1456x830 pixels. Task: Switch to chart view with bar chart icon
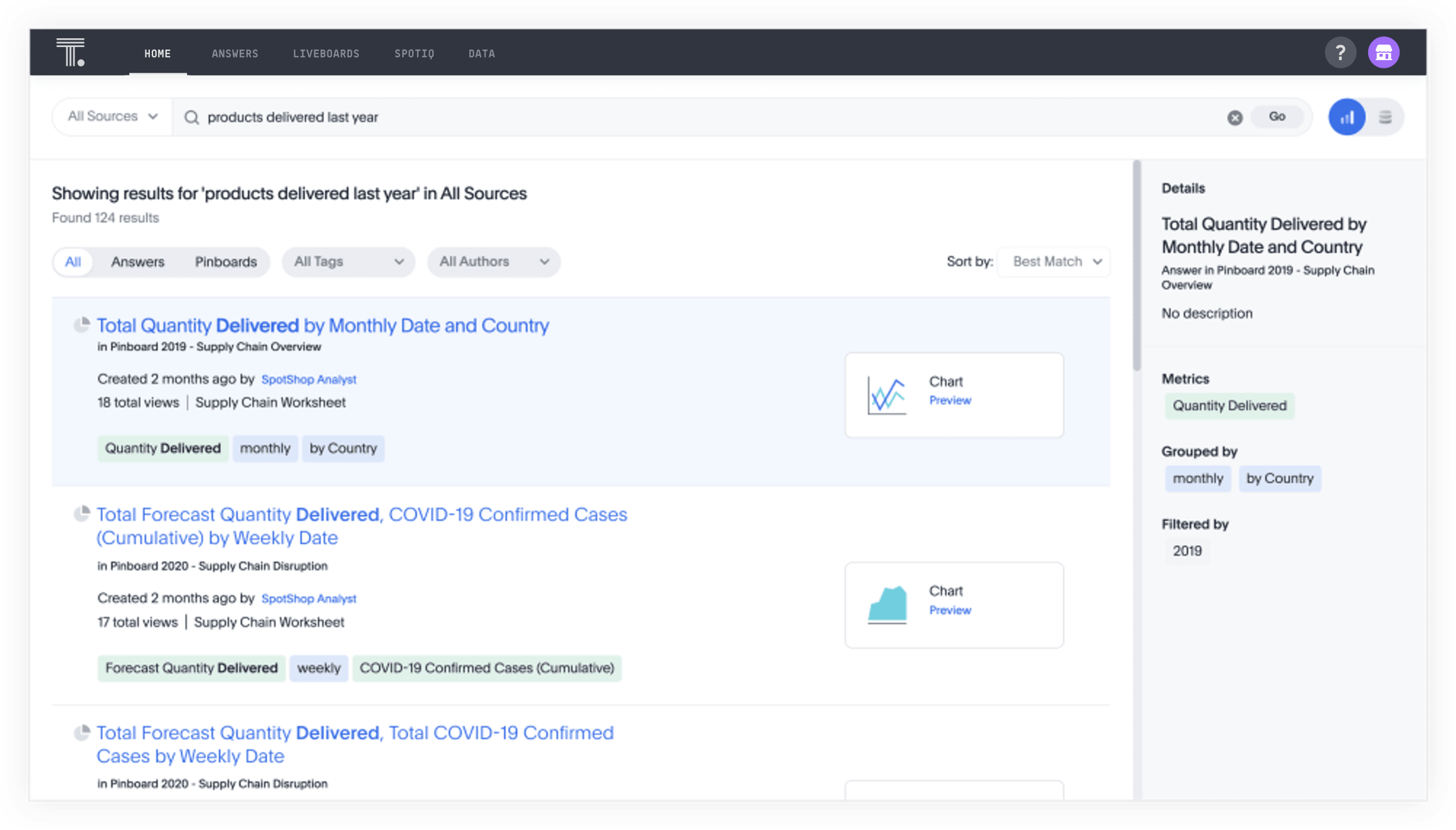[x=1346, y=117]
